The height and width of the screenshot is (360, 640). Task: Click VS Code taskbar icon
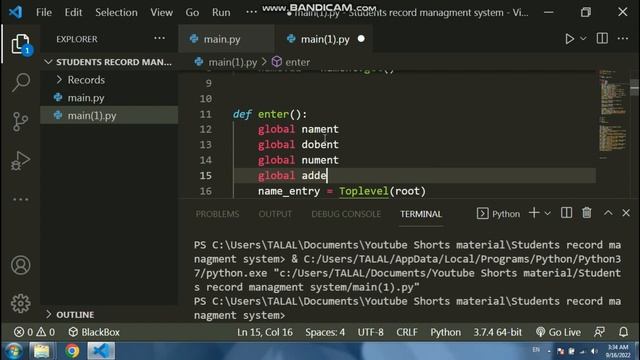(101, 351)
